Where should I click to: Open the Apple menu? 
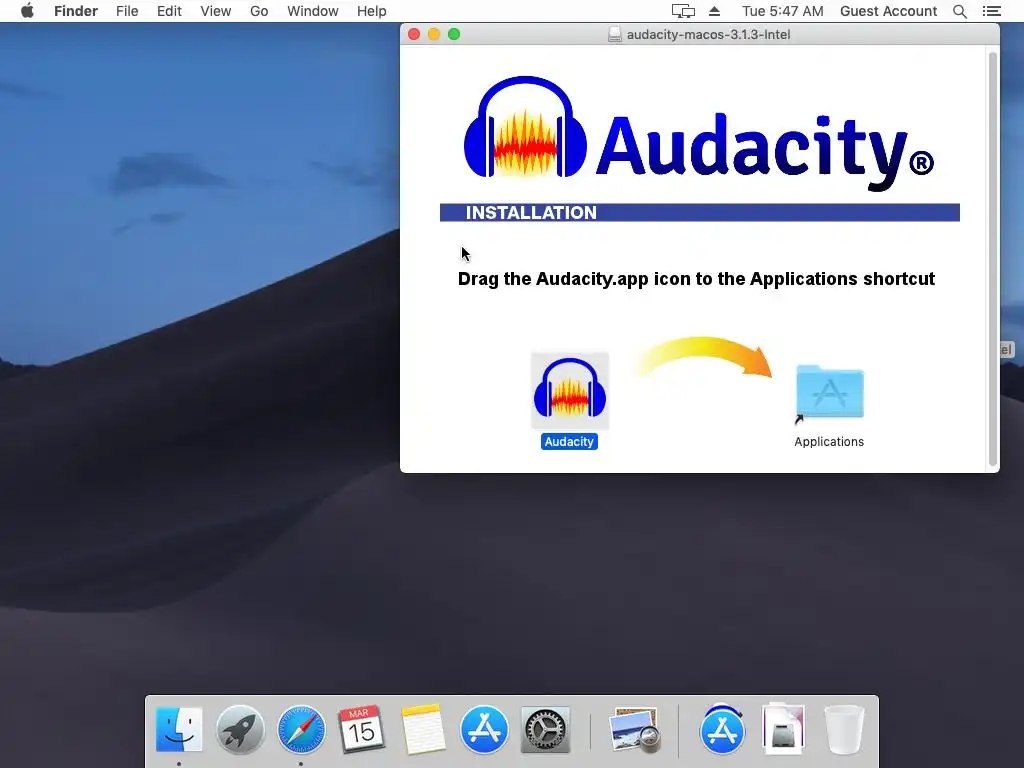pos(27,11)
